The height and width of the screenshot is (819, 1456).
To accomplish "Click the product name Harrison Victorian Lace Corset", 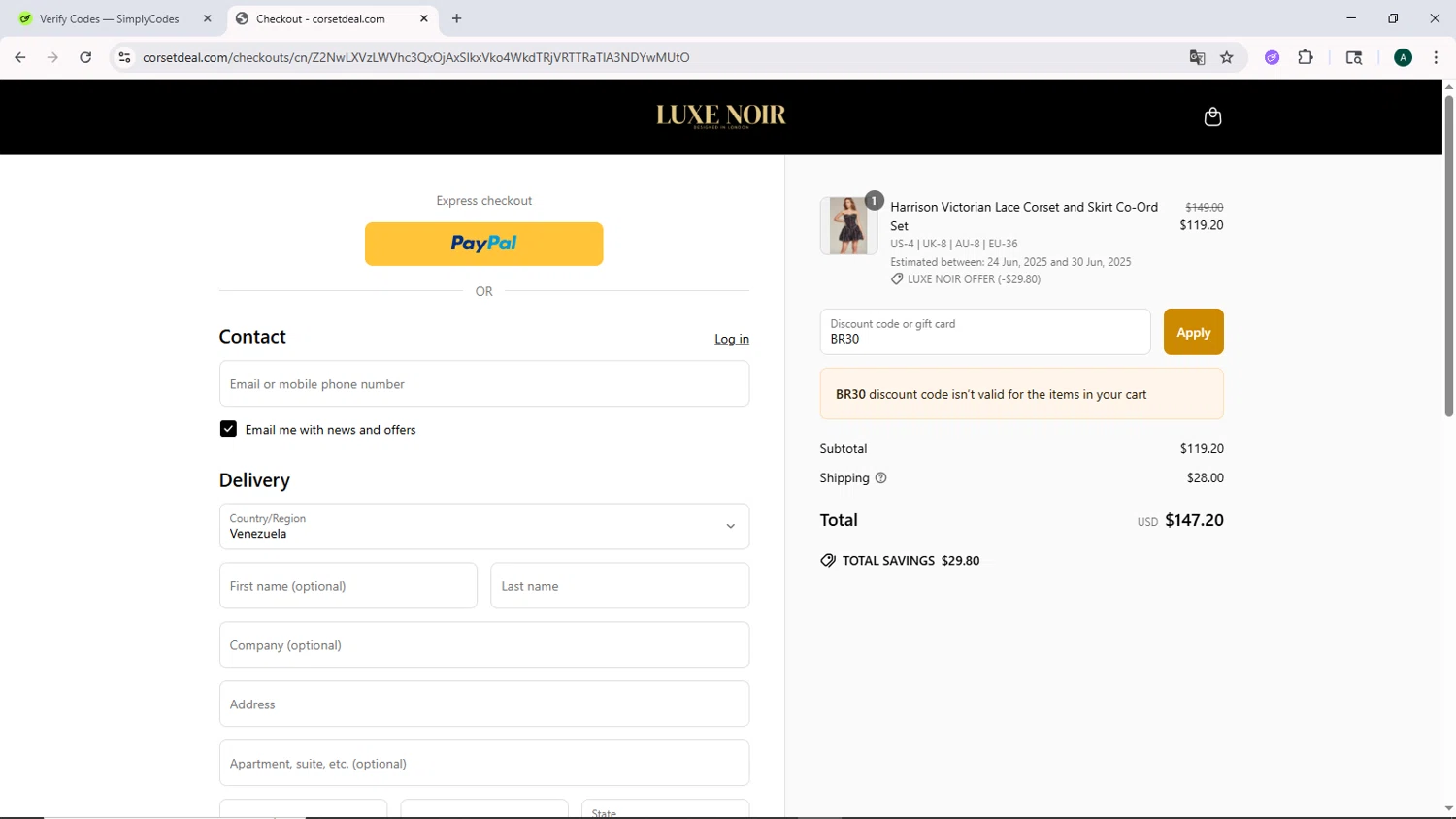I will 1024,215.
